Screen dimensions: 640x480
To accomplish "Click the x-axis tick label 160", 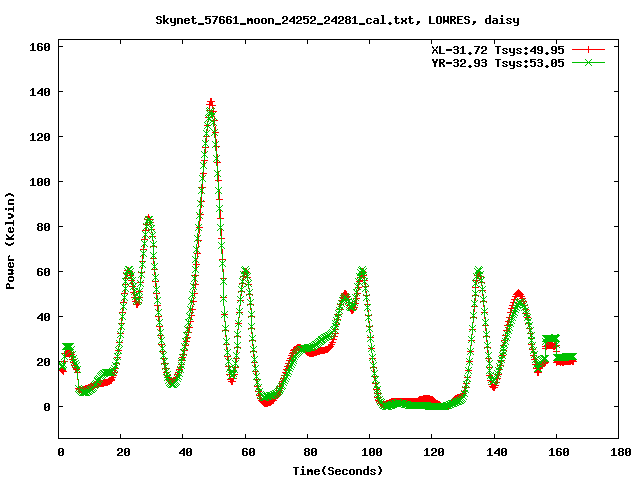I will [558, 452].
